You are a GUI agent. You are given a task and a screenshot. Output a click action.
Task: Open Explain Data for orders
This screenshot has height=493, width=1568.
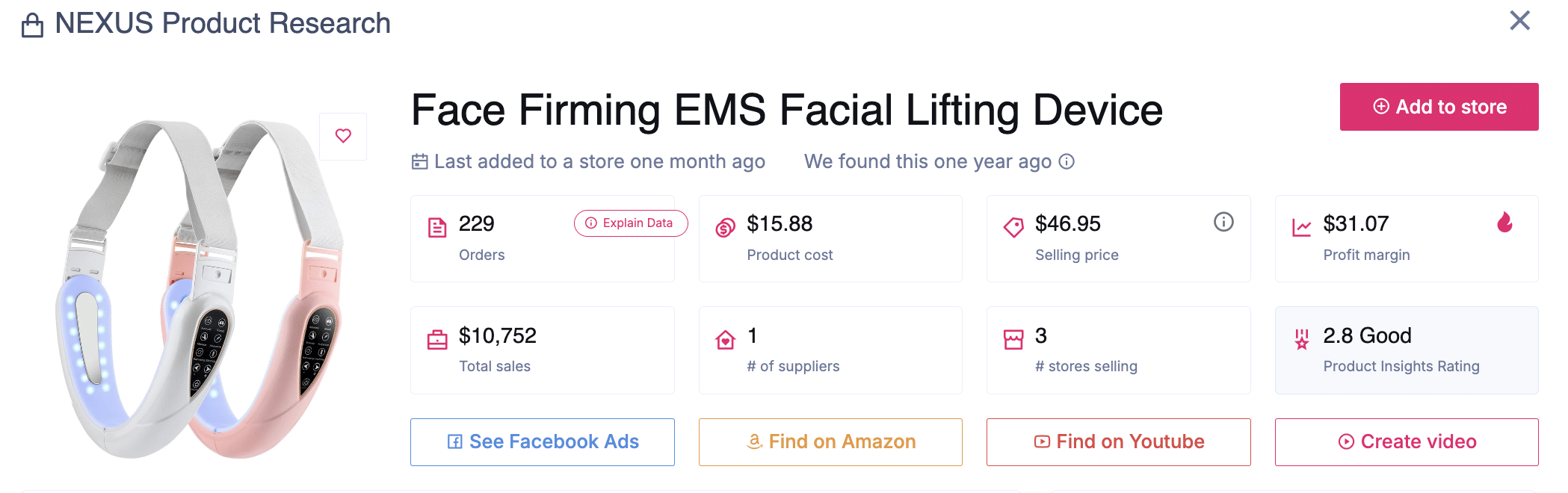630,223
